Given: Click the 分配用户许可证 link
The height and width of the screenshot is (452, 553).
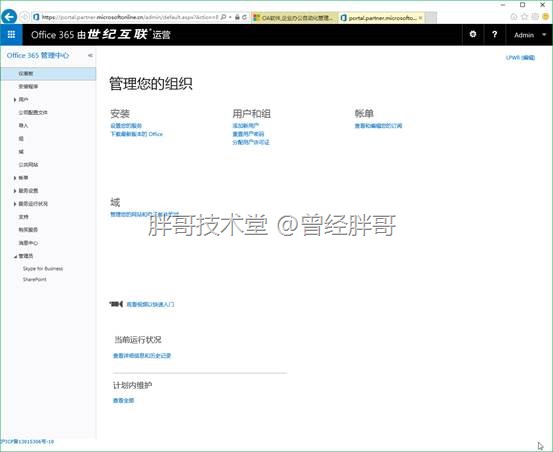Looking at the screenshot, I should point(251,142).
